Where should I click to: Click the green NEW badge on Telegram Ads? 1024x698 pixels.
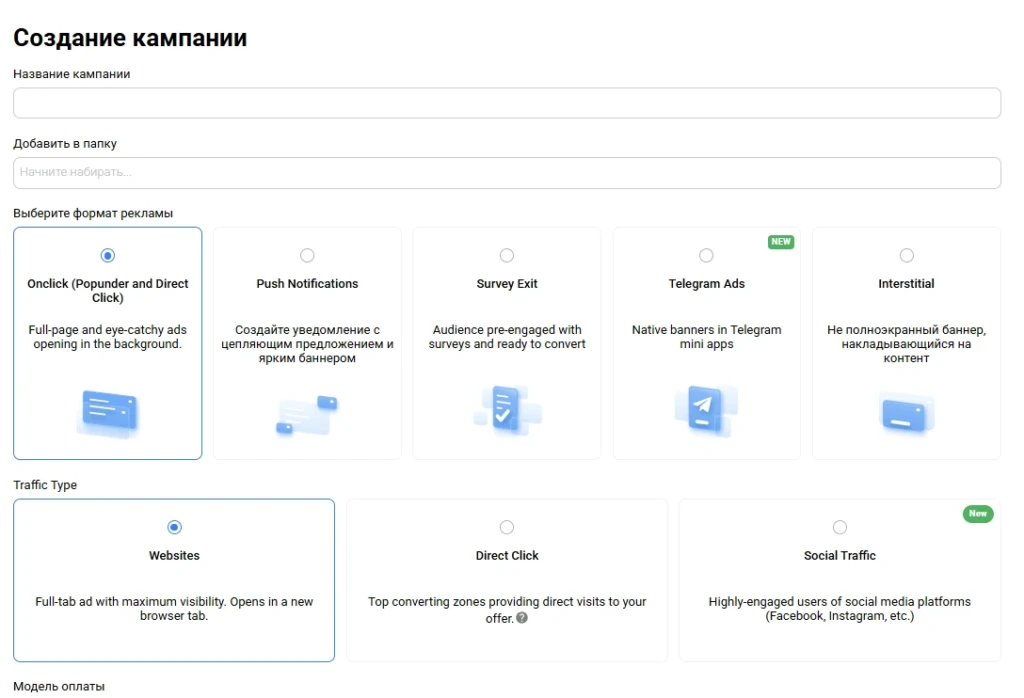780,242
